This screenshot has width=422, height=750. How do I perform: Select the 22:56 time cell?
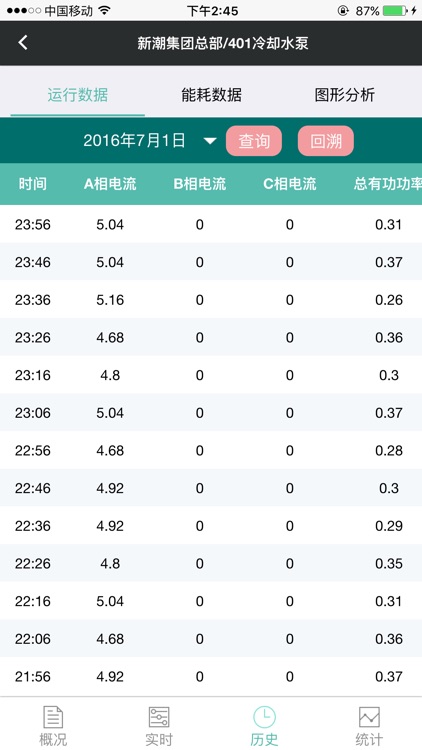tap(33, 451)
